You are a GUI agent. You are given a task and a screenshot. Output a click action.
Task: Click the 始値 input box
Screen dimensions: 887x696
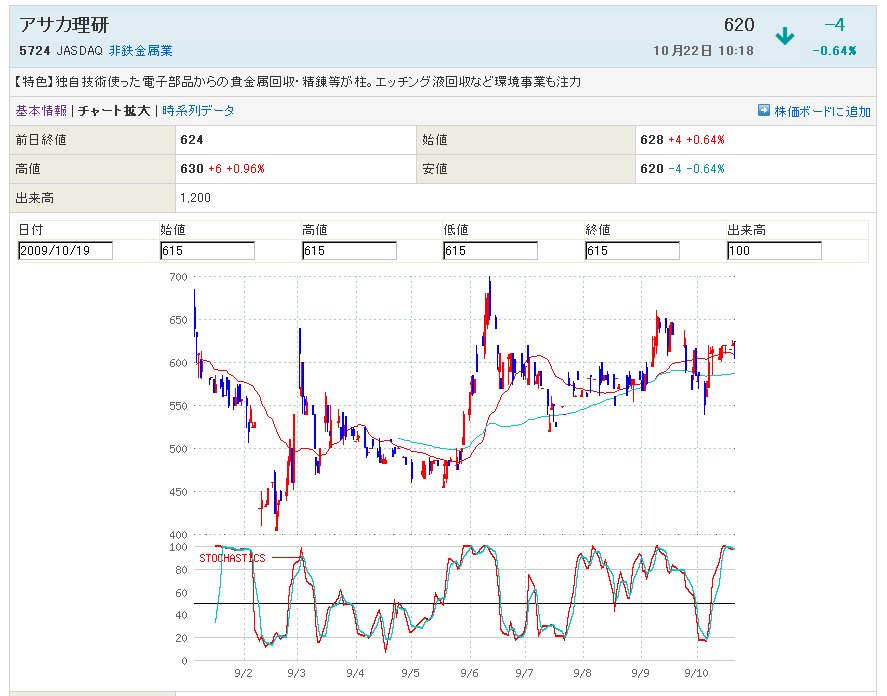pyautogui.click(x=207, y=251)
